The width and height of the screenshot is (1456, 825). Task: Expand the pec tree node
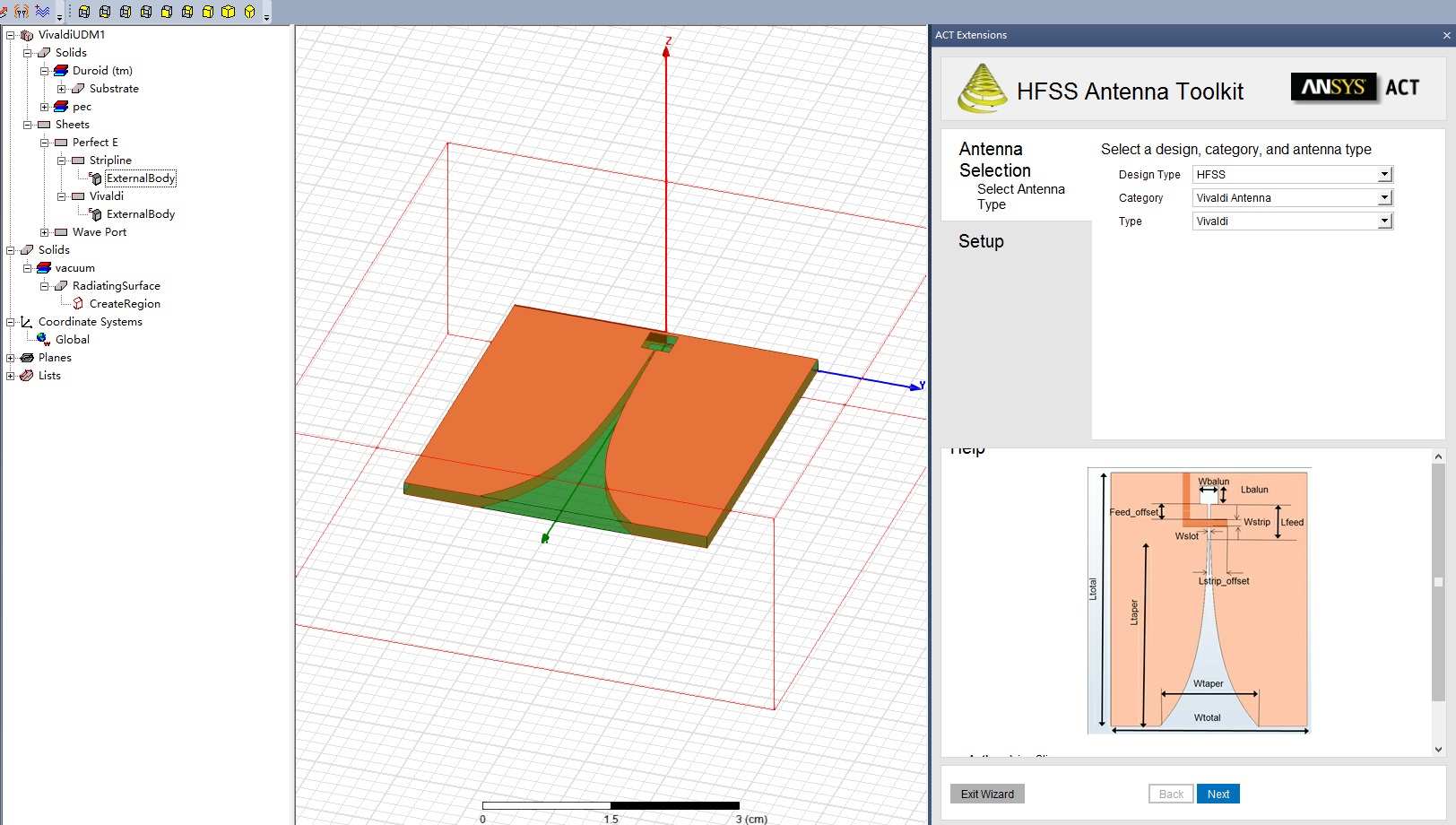click(44, 107)
